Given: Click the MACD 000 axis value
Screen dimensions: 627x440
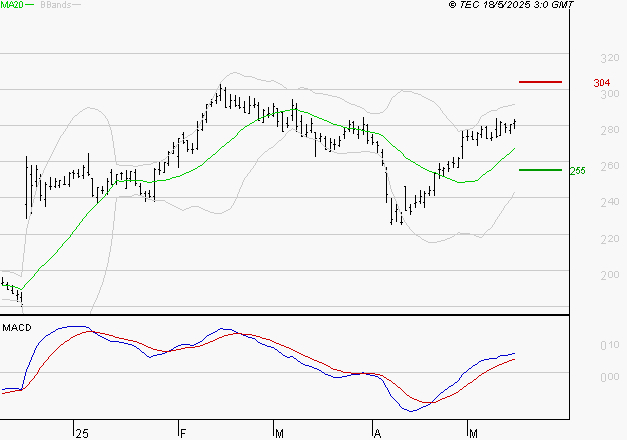Looking at the screenshot, I should point(609,377).
